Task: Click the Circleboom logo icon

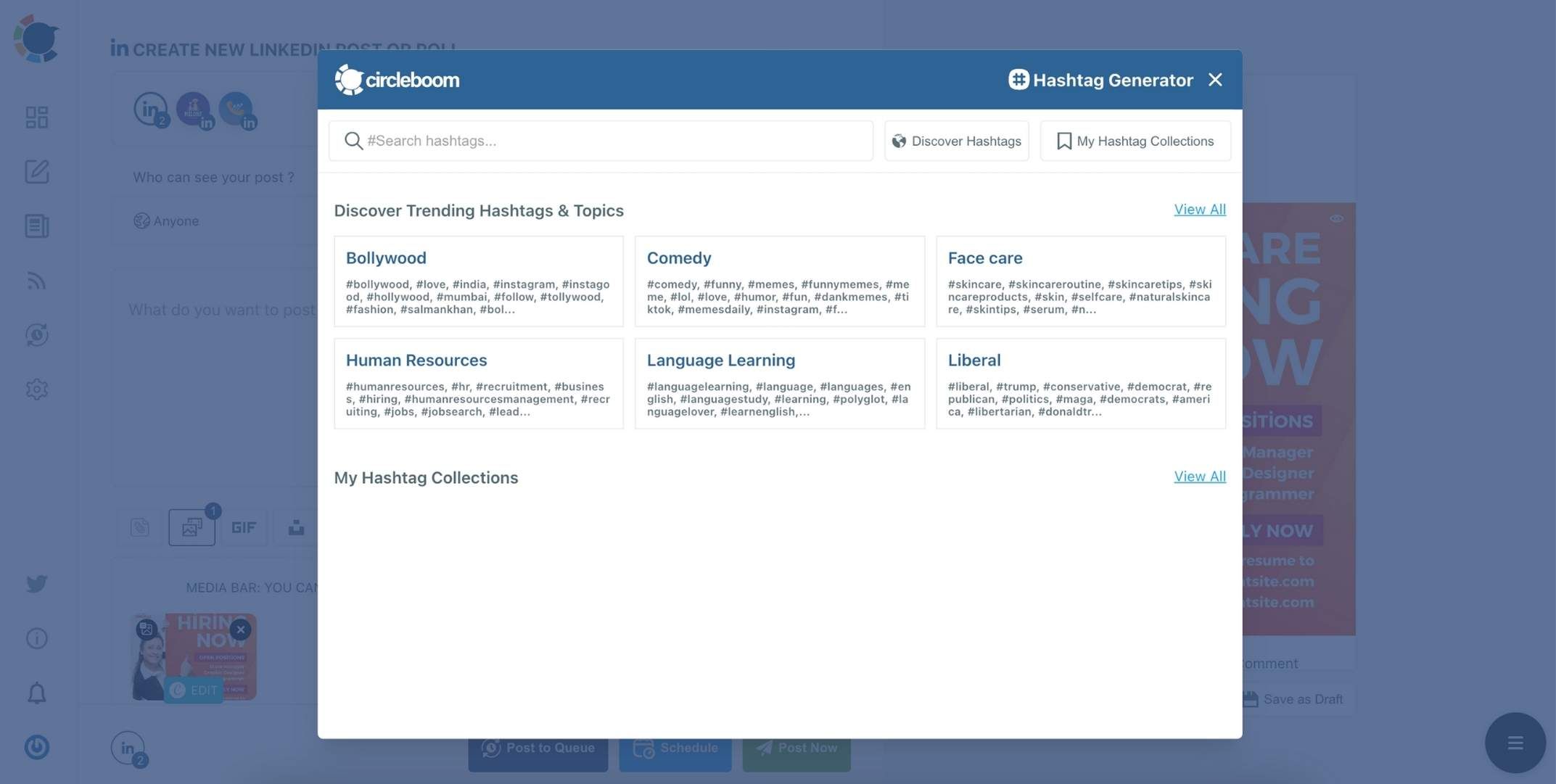Action: (347, 79)
